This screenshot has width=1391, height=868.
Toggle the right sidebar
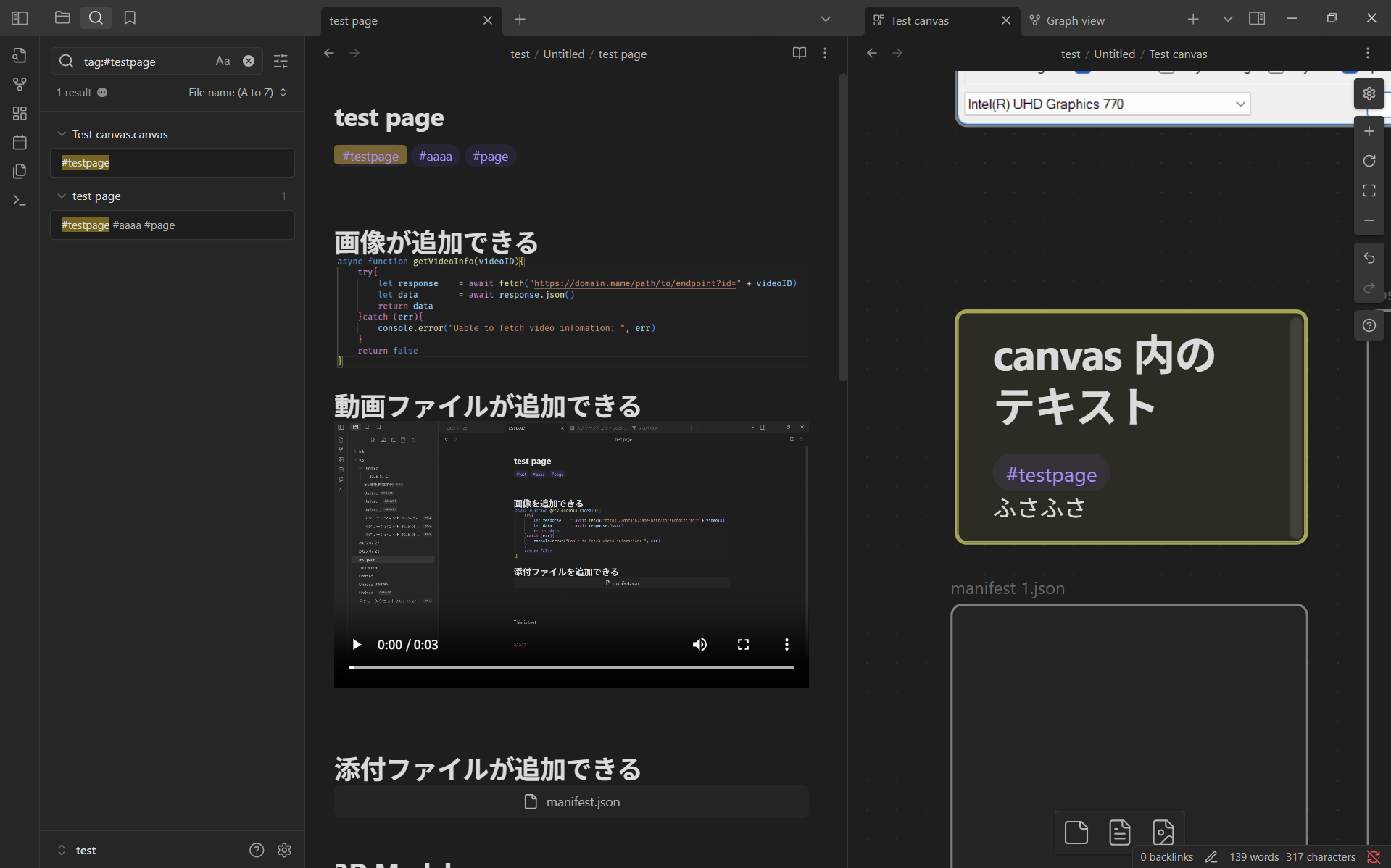(x=1257, y=19)
